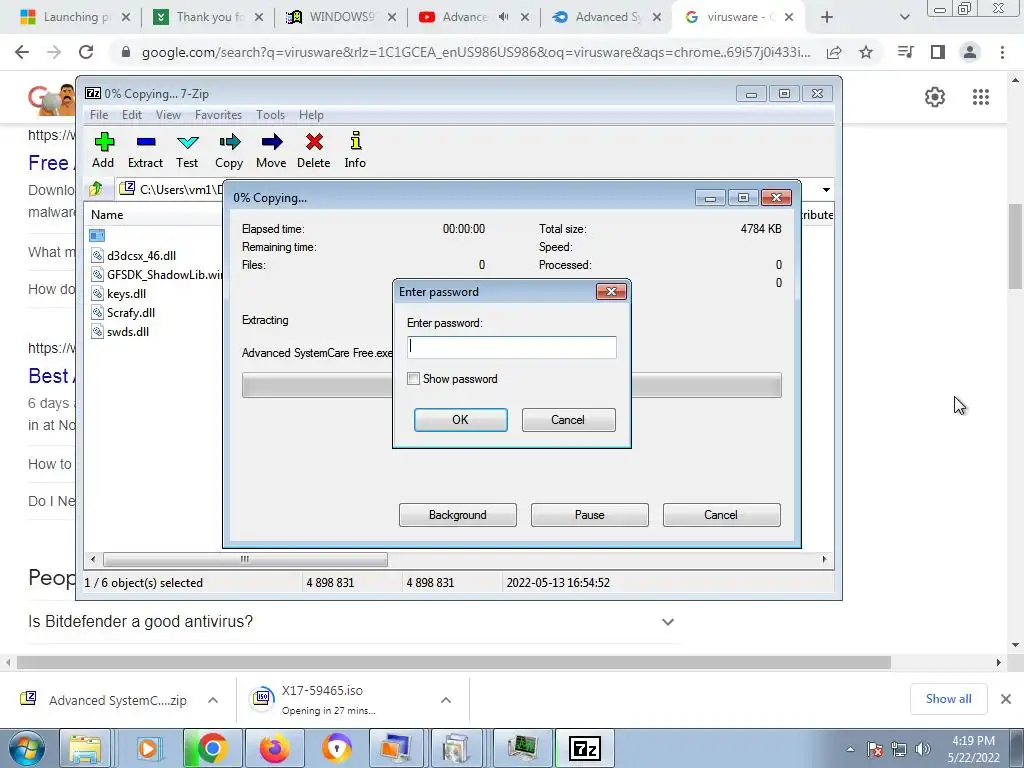Open the Favorites menu
The height and width of the screenshot is (768, 1024).
(218, 115)
